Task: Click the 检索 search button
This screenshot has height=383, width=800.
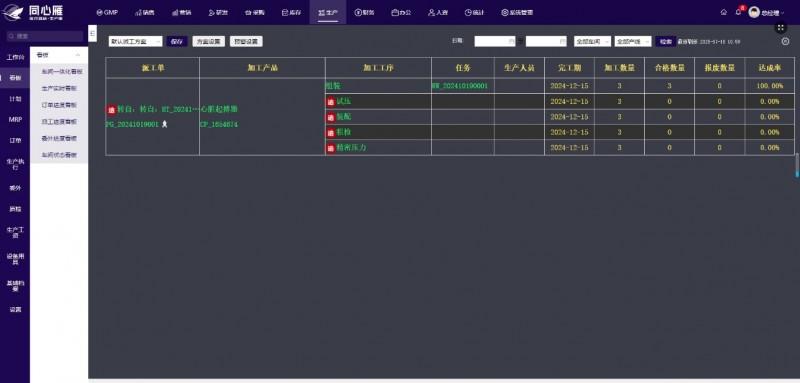Action: (x=666, y=41)
